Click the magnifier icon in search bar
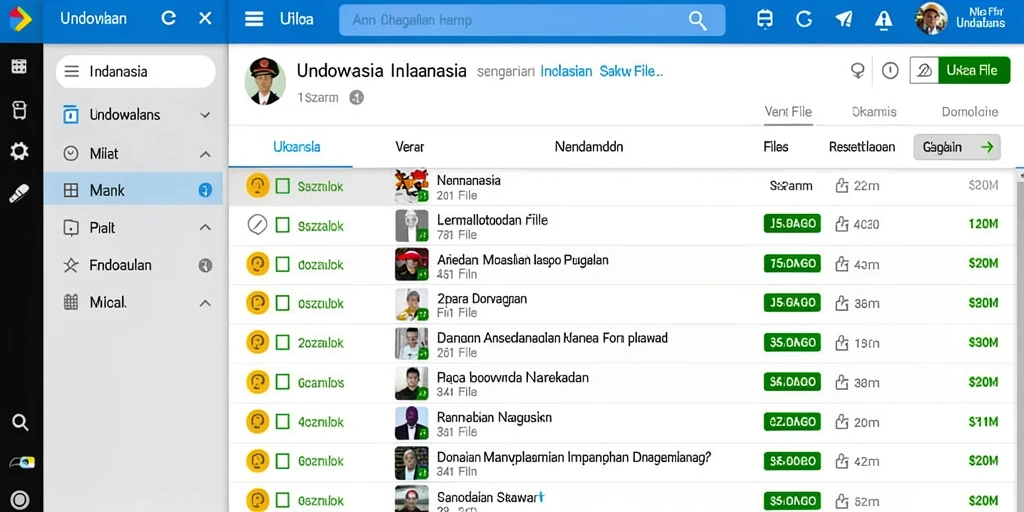This screenshot has height=512, width=1024. pyautogui.click(x=697, y=20)
